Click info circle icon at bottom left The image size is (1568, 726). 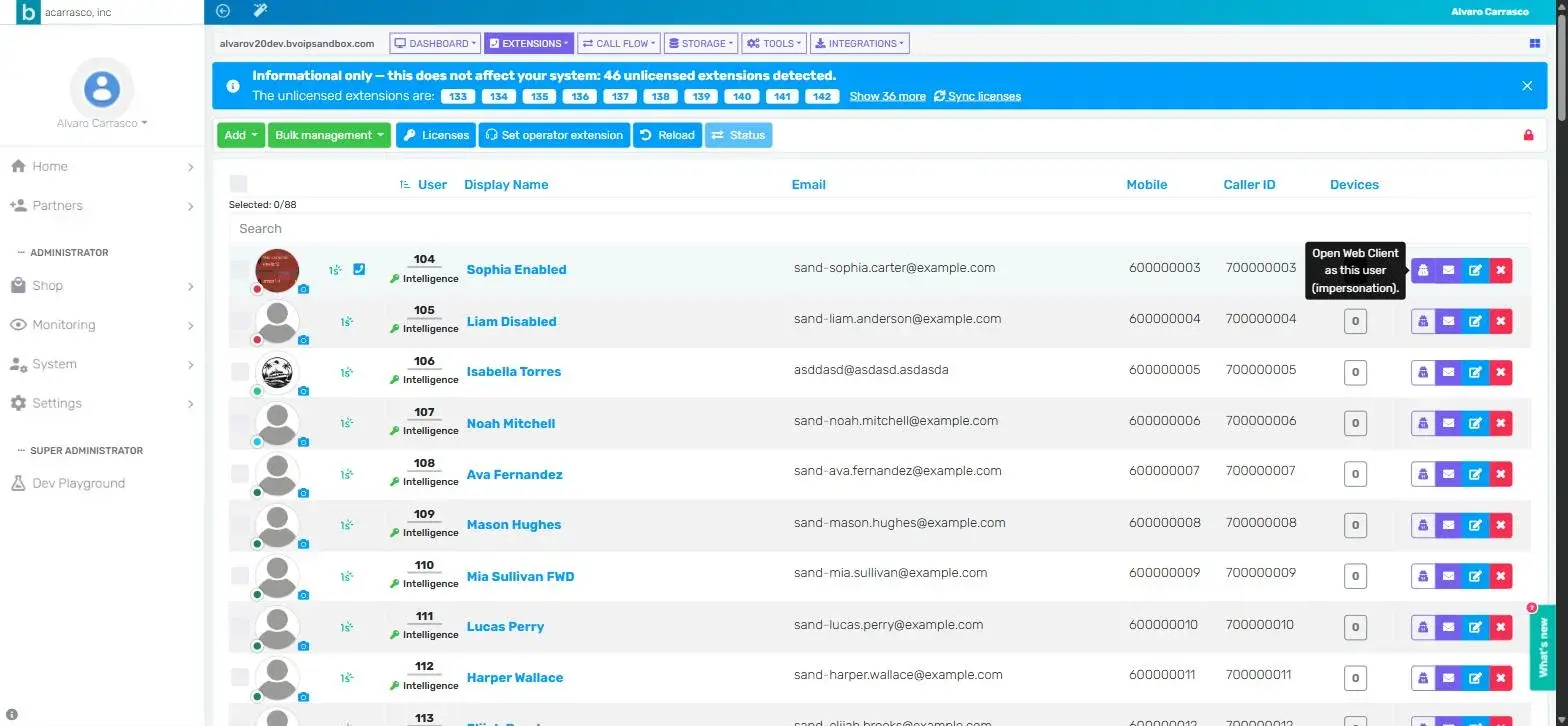tap(11, 714)
